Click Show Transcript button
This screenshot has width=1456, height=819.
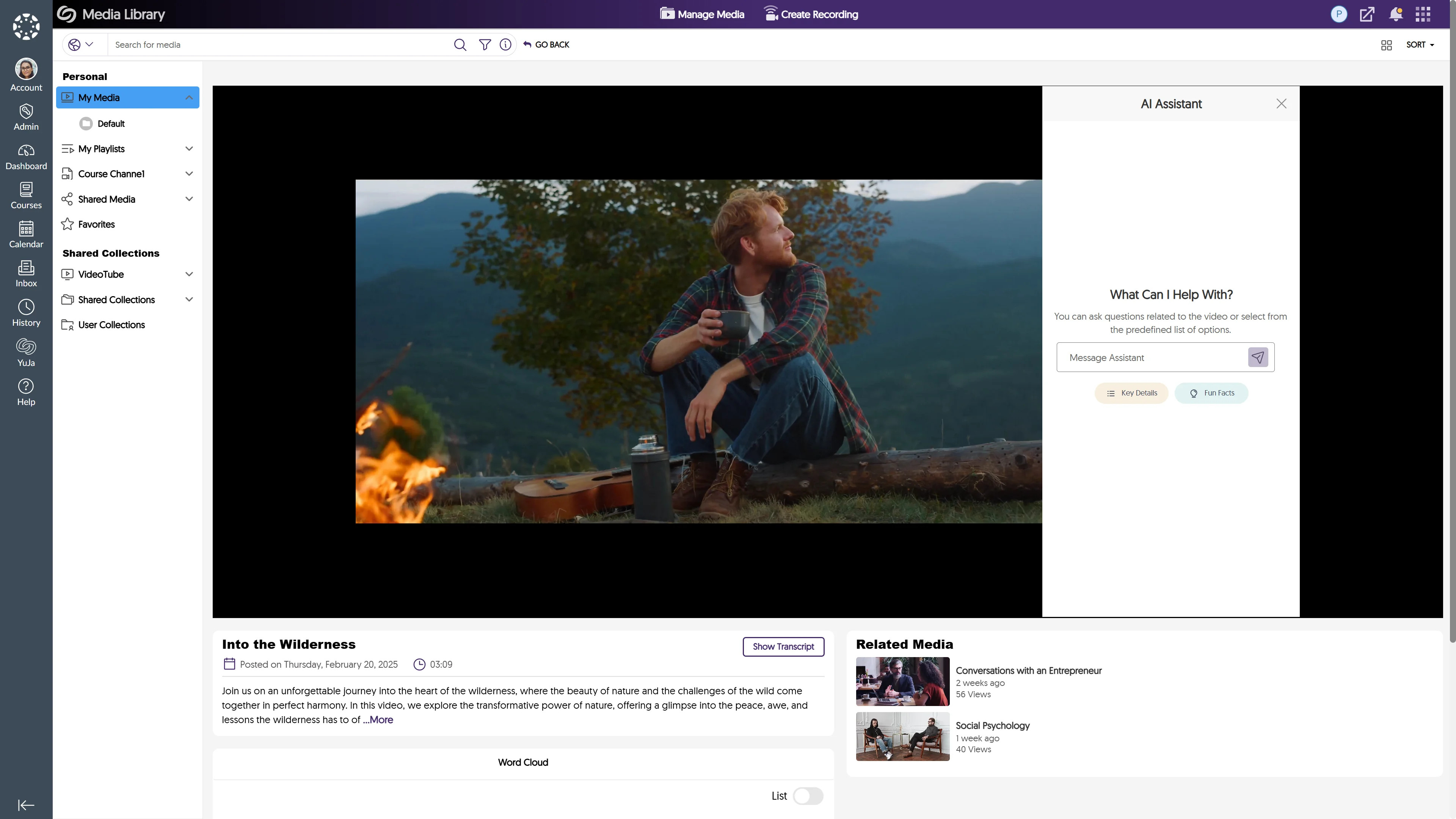click(x=783, y=646)
